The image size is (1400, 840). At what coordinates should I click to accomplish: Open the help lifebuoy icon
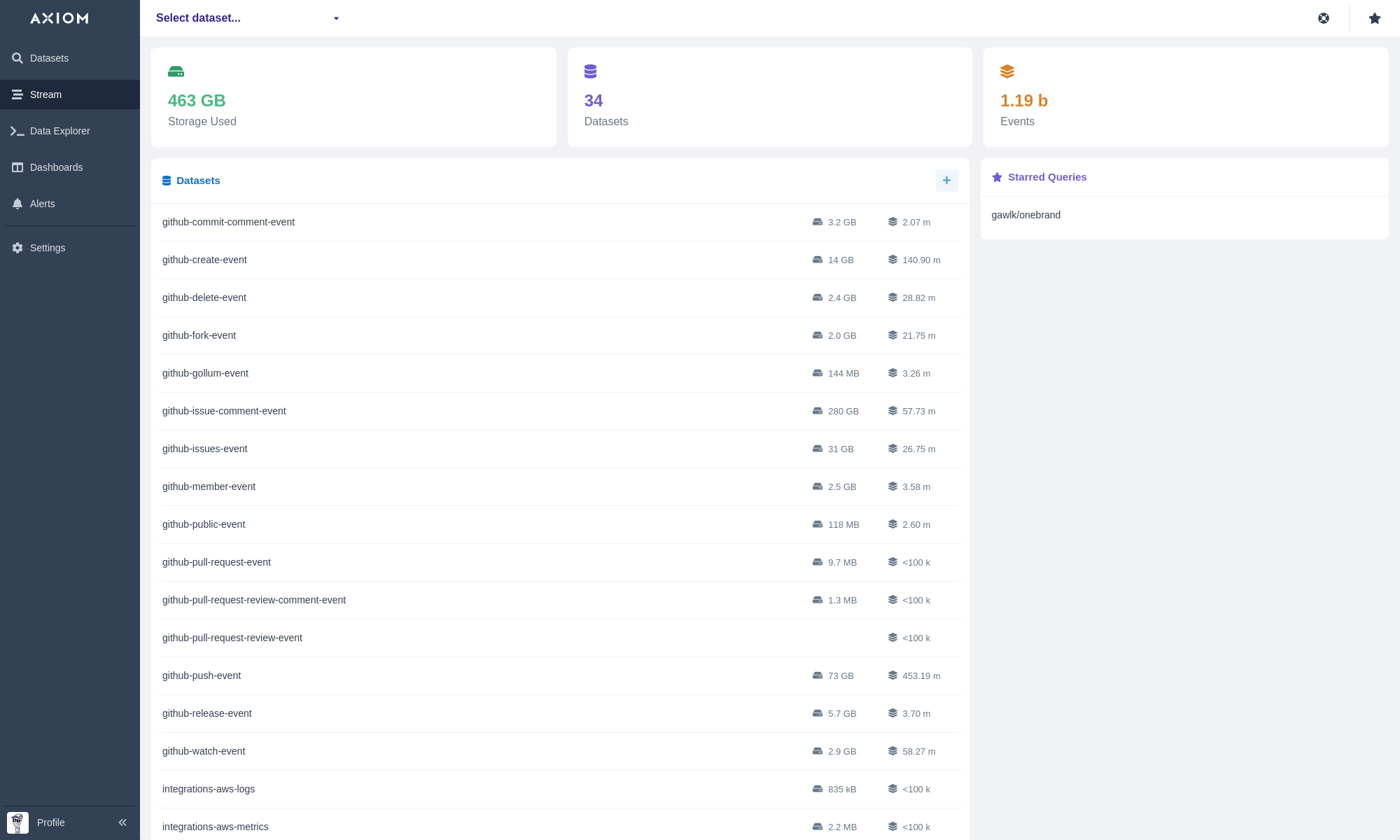tap(1323, 18)
